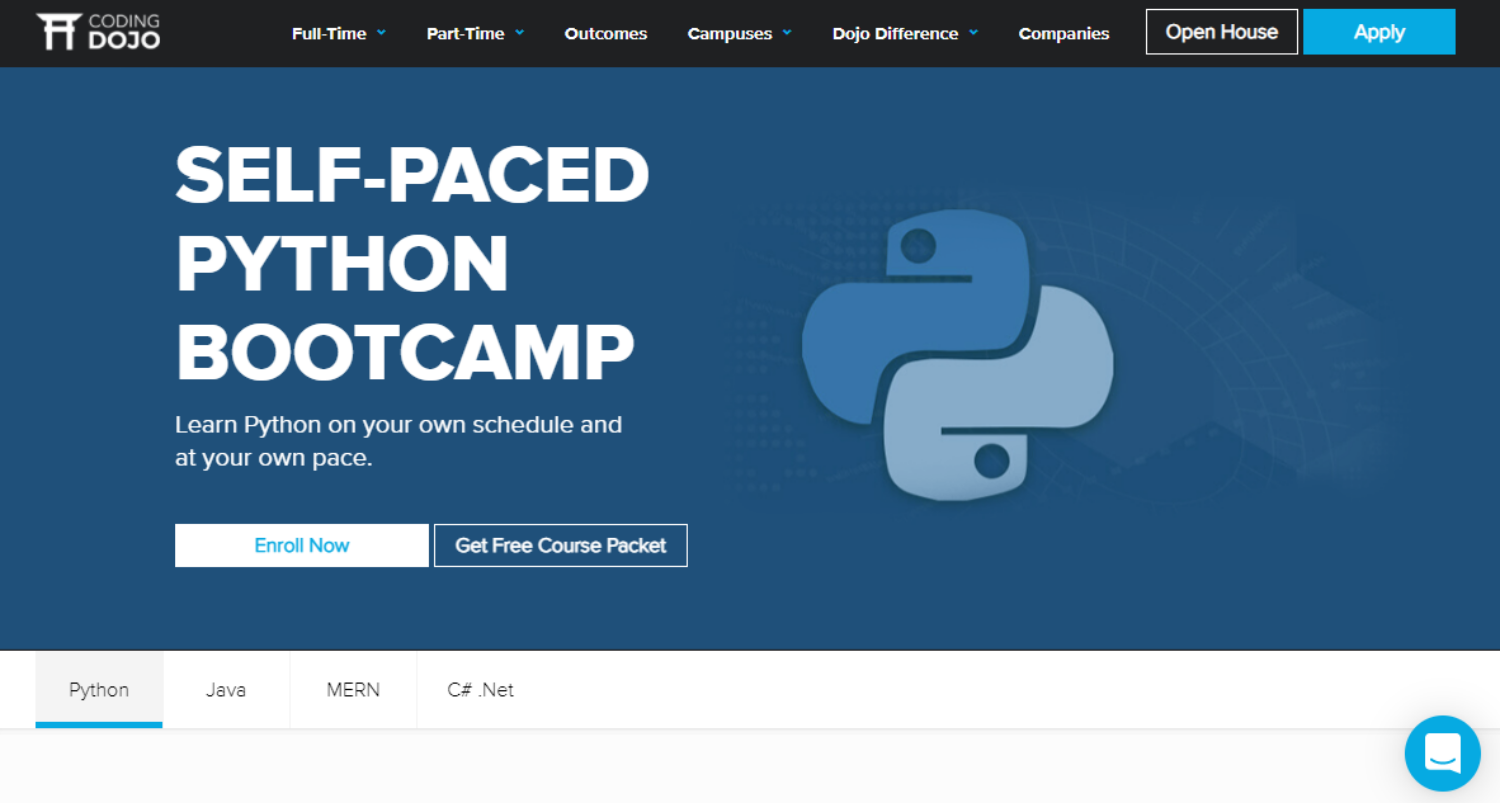Open the Companies page

click(1063, 33)
